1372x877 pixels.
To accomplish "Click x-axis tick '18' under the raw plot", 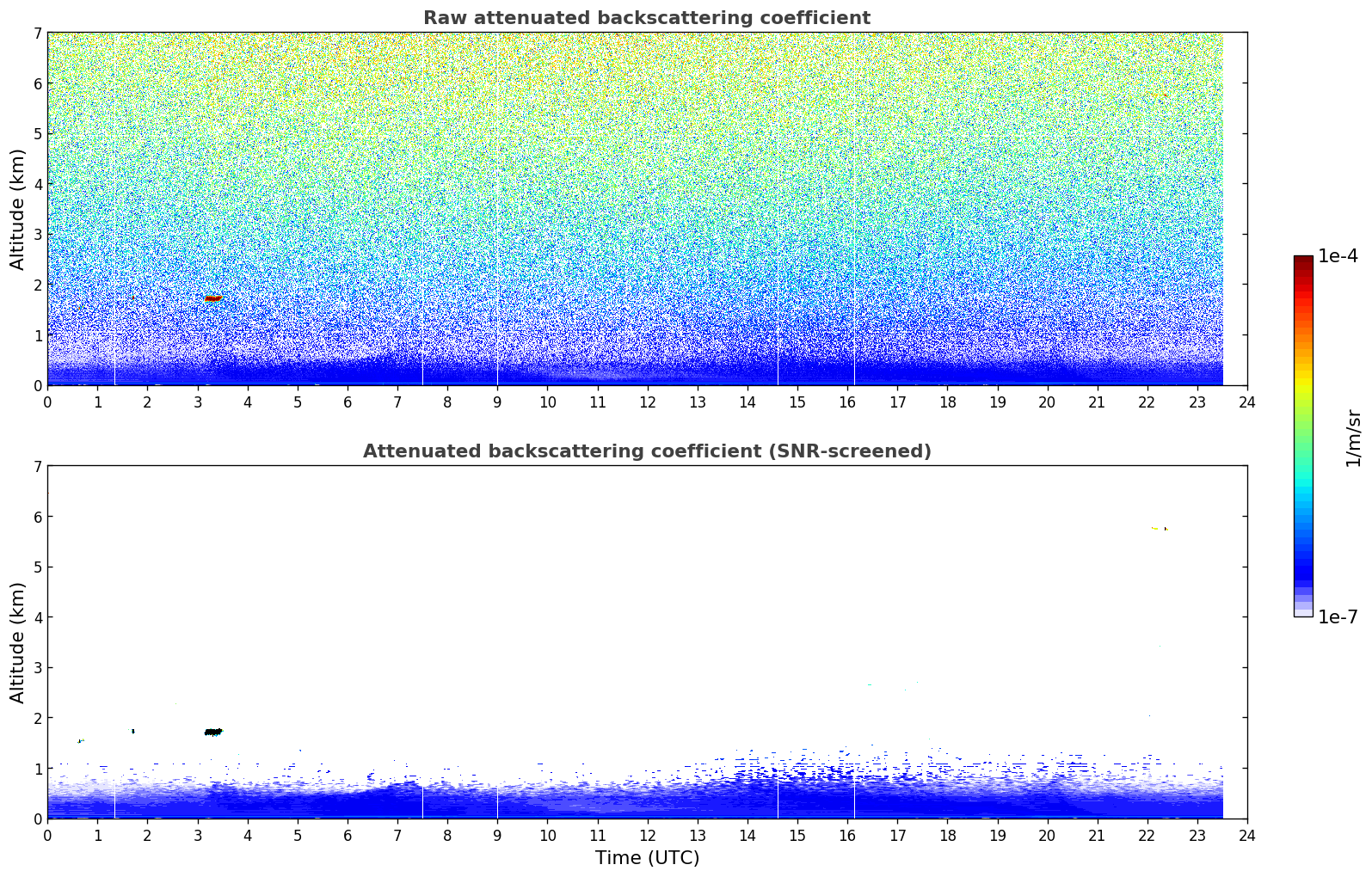I will (x=947, y=402).
